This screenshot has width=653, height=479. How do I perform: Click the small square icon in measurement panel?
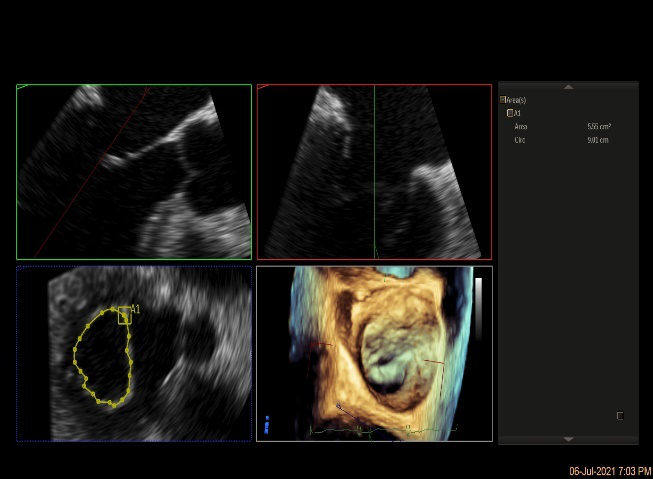pos(620,415)
